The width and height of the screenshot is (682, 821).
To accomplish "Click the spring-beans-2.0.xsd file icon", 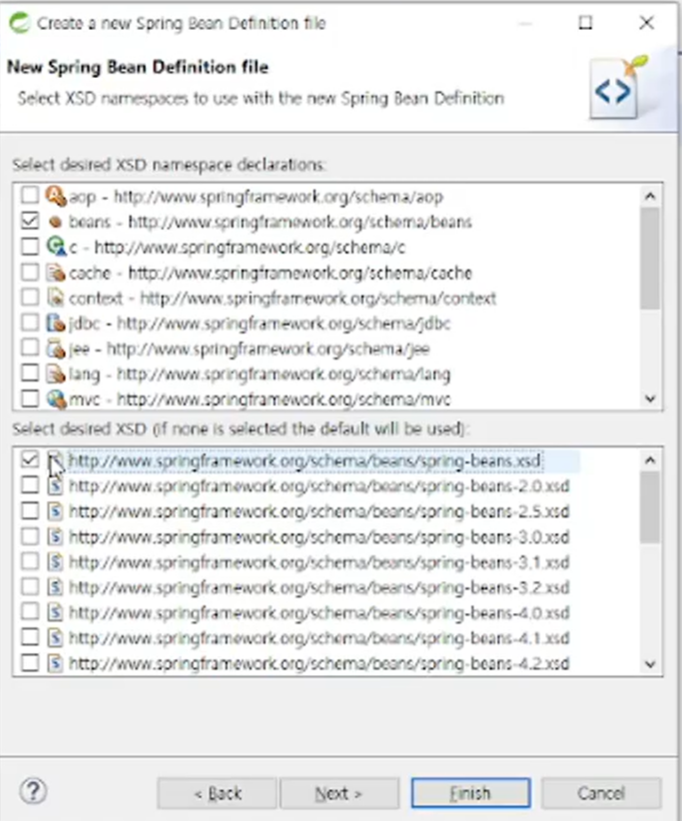I will pyautogui.click(x=55, y=486).
